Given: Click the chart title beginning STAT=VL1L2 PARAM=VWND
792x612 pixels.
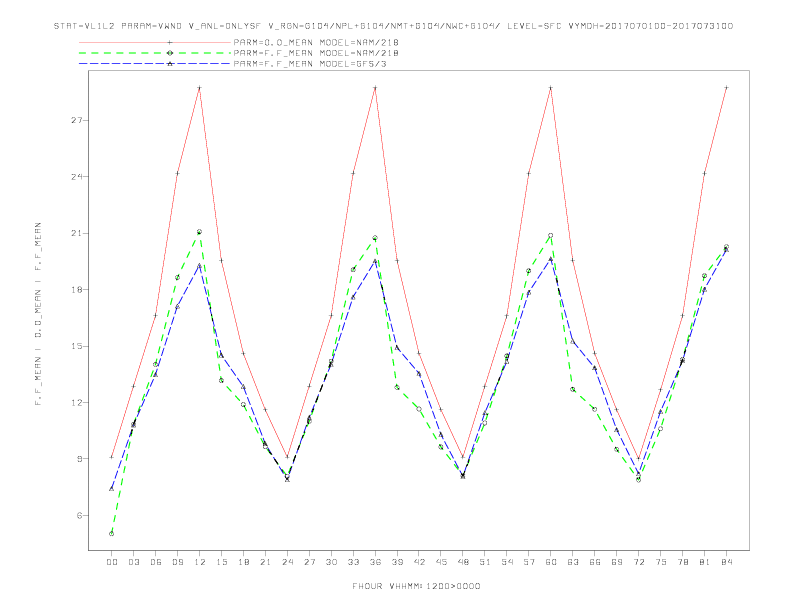Looking at the screenshot, I should click(x=393, y=26).
